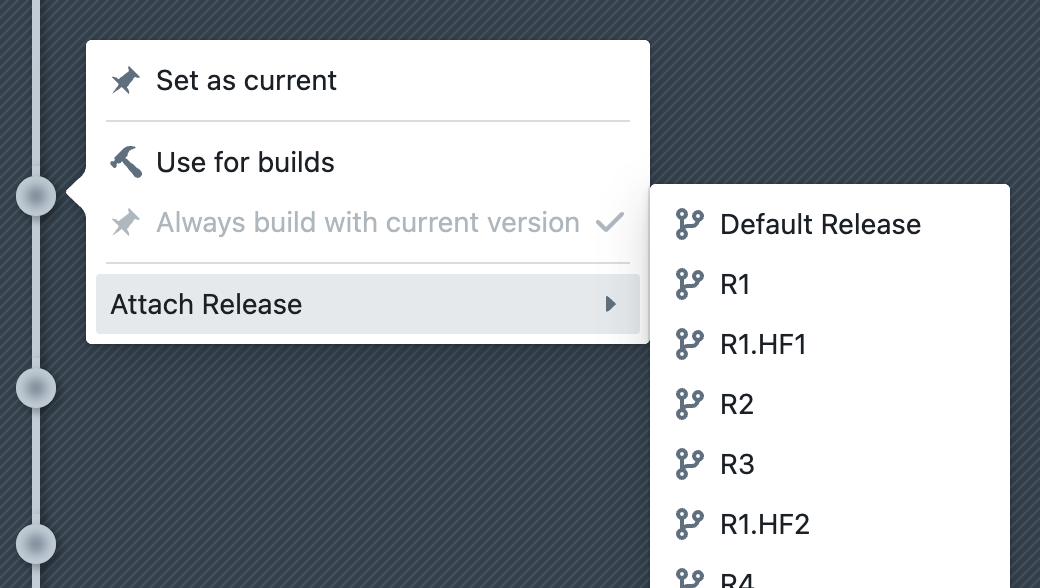The height and width of the screenshot is (588, 1040).
Task: Click the branch icon beside R2
Action: pos(689,404)
